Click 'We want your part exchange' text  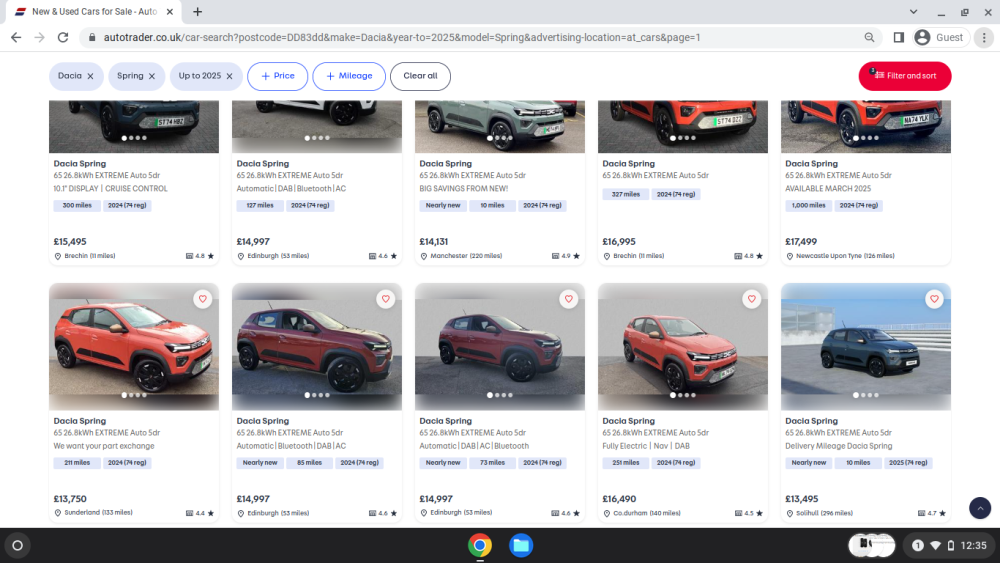[x=104, y=446]
